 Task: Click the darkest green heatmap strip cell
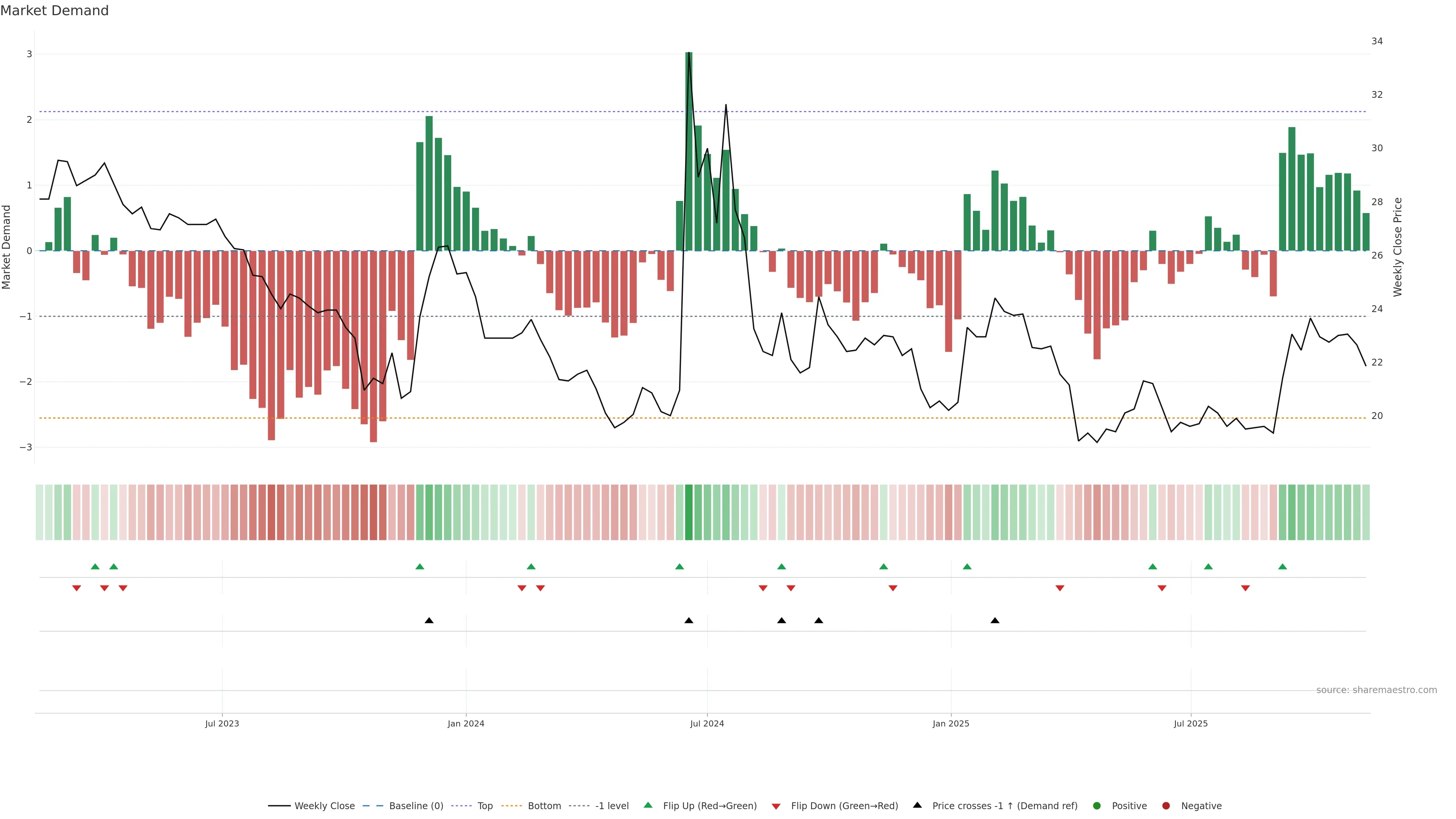(x=689, y=512)
